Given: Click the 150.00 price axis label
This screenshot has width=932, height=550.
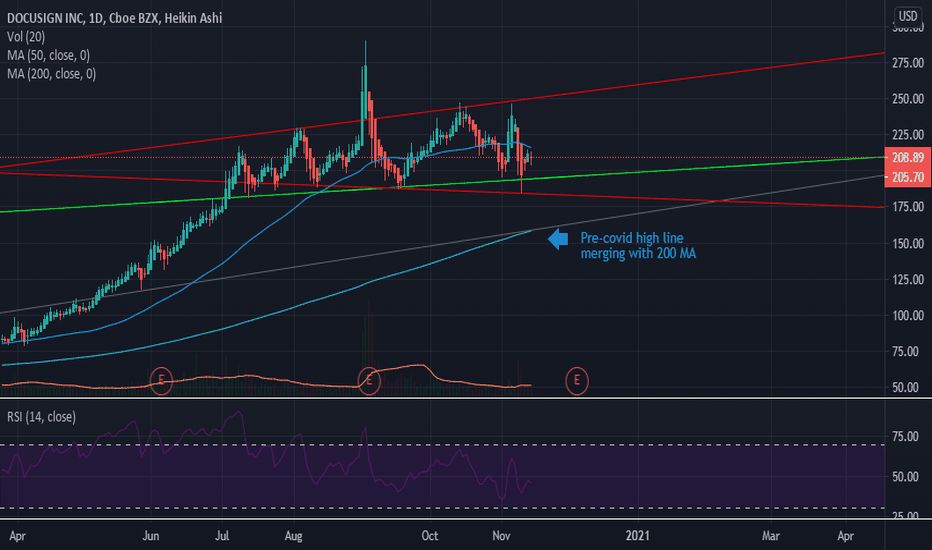Looking at the screenshot, I should point(908,244).
